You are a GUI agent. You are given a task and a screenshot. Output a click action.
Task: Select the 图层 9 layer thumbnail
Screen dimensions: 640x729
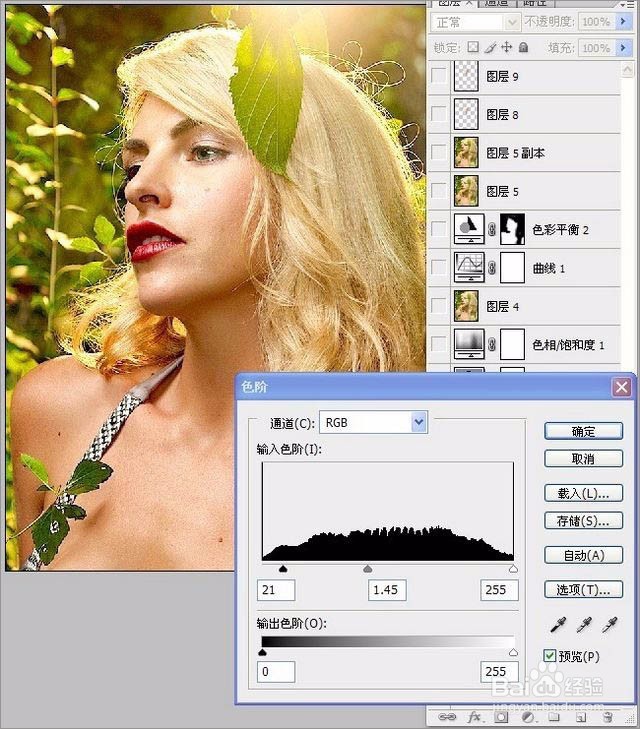(x=466, y=75)
